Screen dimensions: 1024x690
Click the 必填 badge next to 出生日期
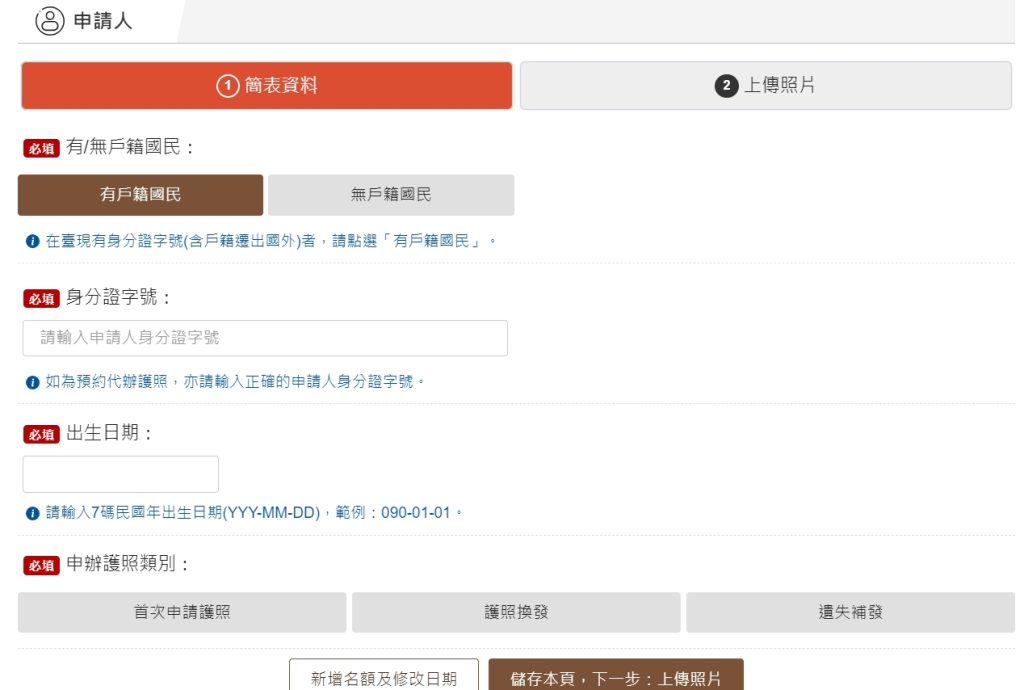click(x=39, y=434)
